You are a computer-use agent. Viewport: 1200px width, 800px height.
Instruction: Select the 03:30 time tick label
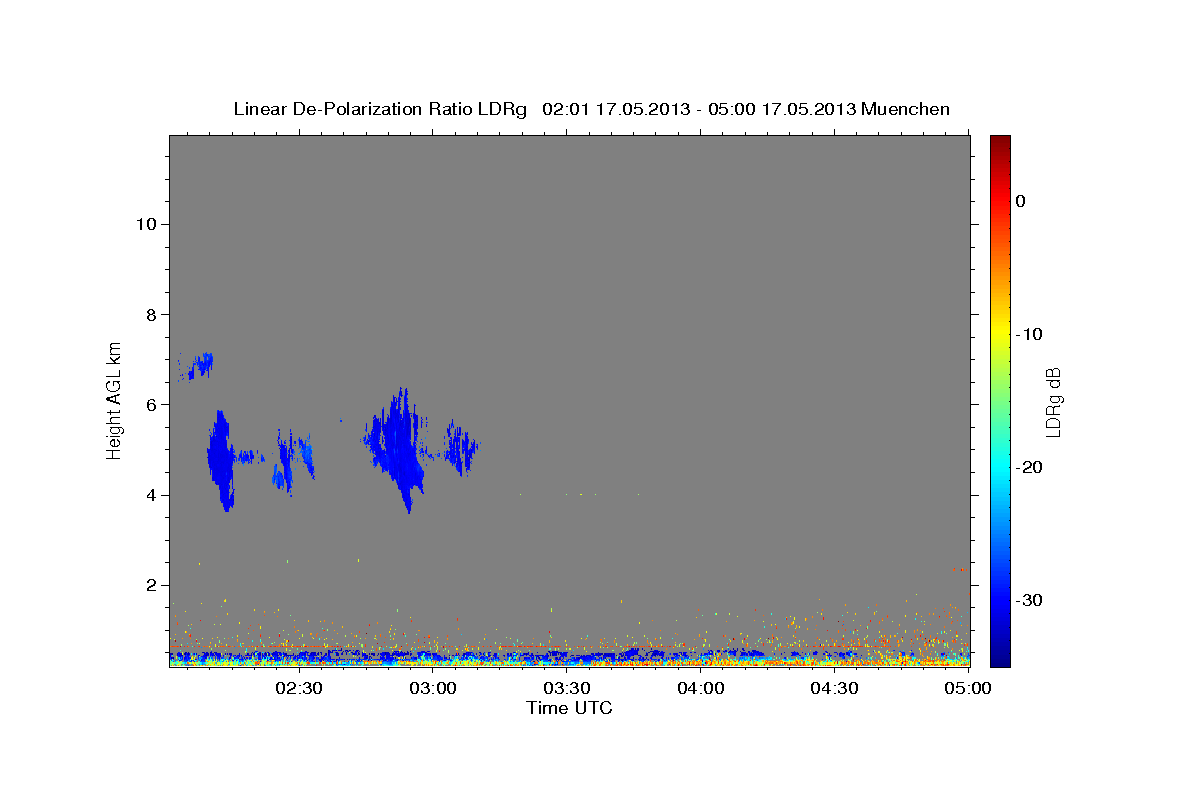click(x=568, y=689)
